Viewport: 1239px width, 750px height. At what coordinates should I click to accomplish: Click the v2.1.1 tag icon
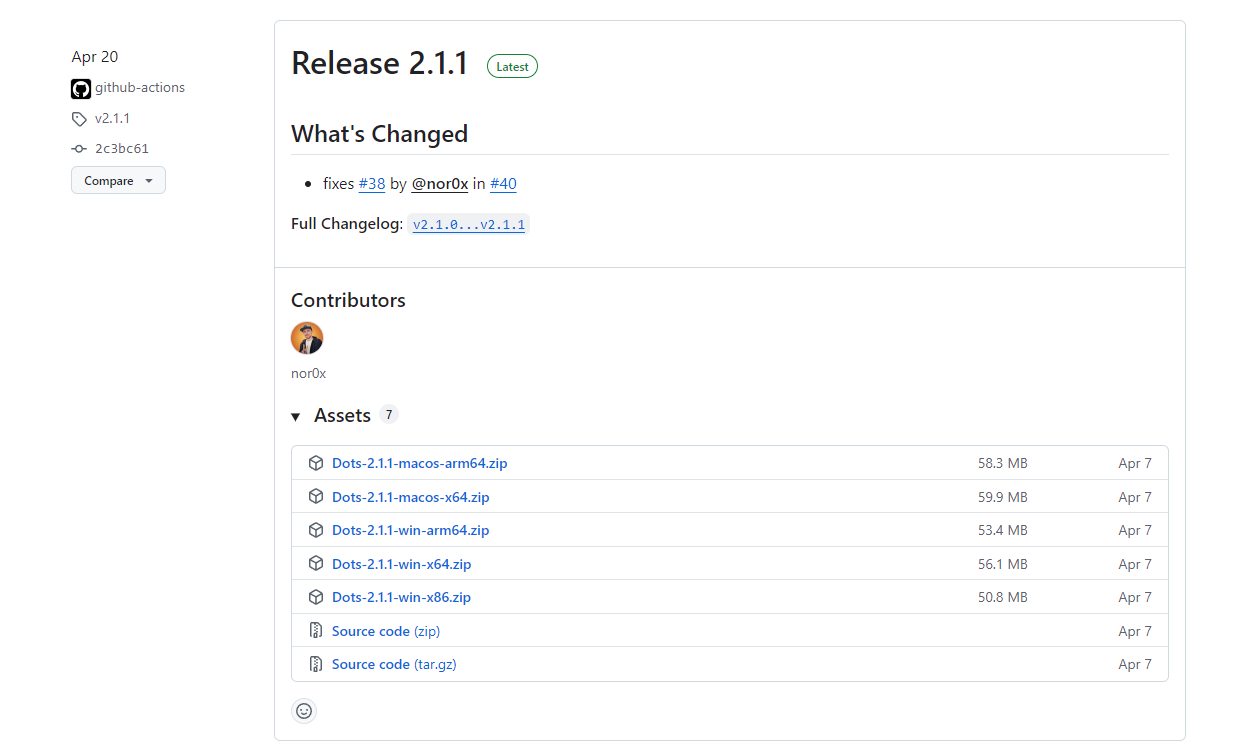(x=80, y=119)
